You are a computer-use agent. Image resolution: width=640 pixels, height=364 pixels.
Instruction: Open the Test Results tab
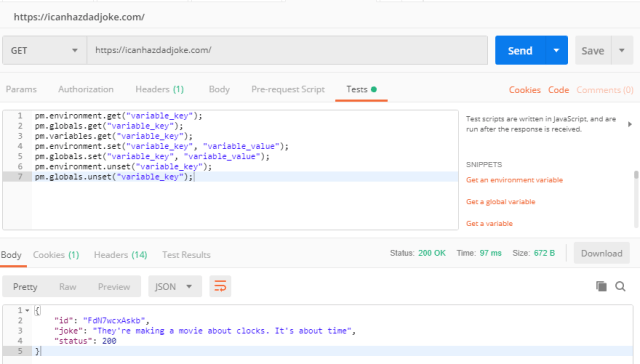click(x=186, y=255)
